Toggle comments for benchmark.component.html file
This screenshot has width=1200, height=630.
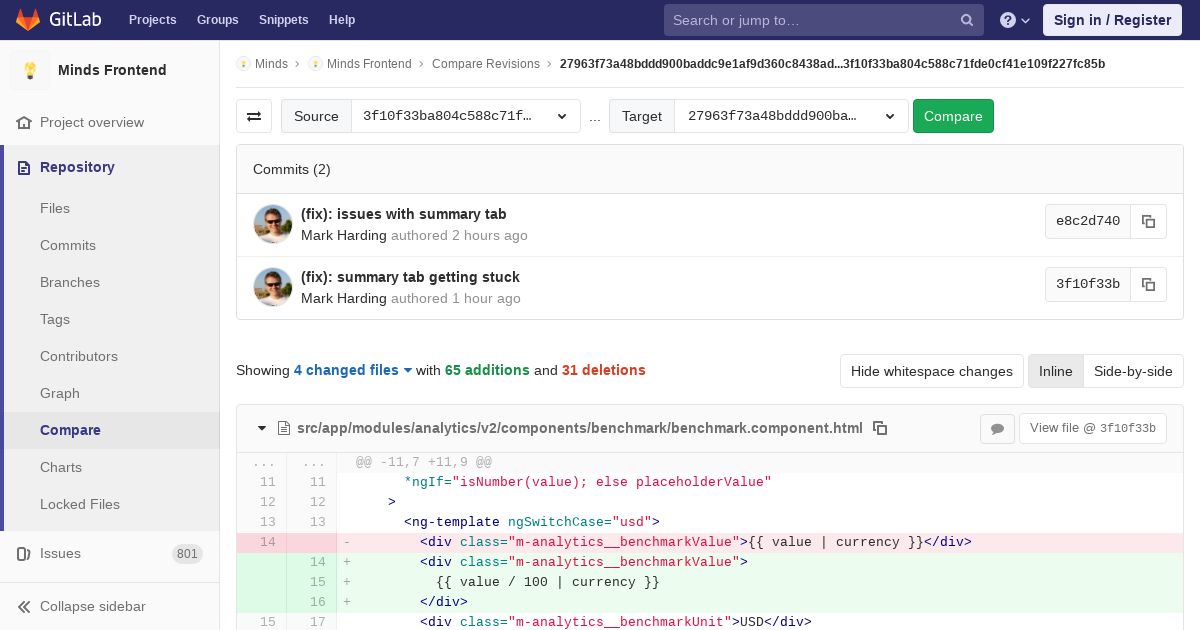click(x=997, y=429)
